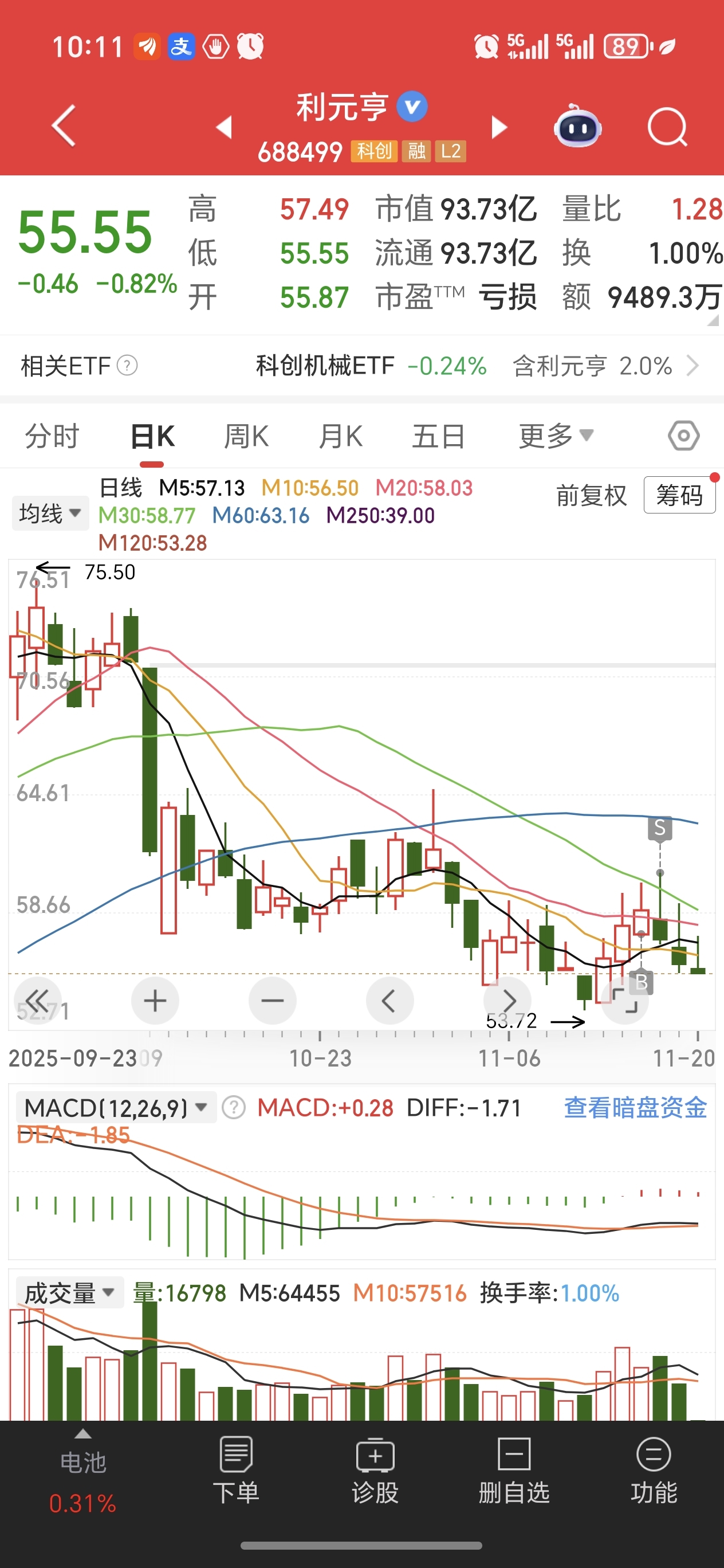Tap the M5:57.13 moving average label
The width and height of the screenshot is (724, 1568).
[x=202, y=488]
